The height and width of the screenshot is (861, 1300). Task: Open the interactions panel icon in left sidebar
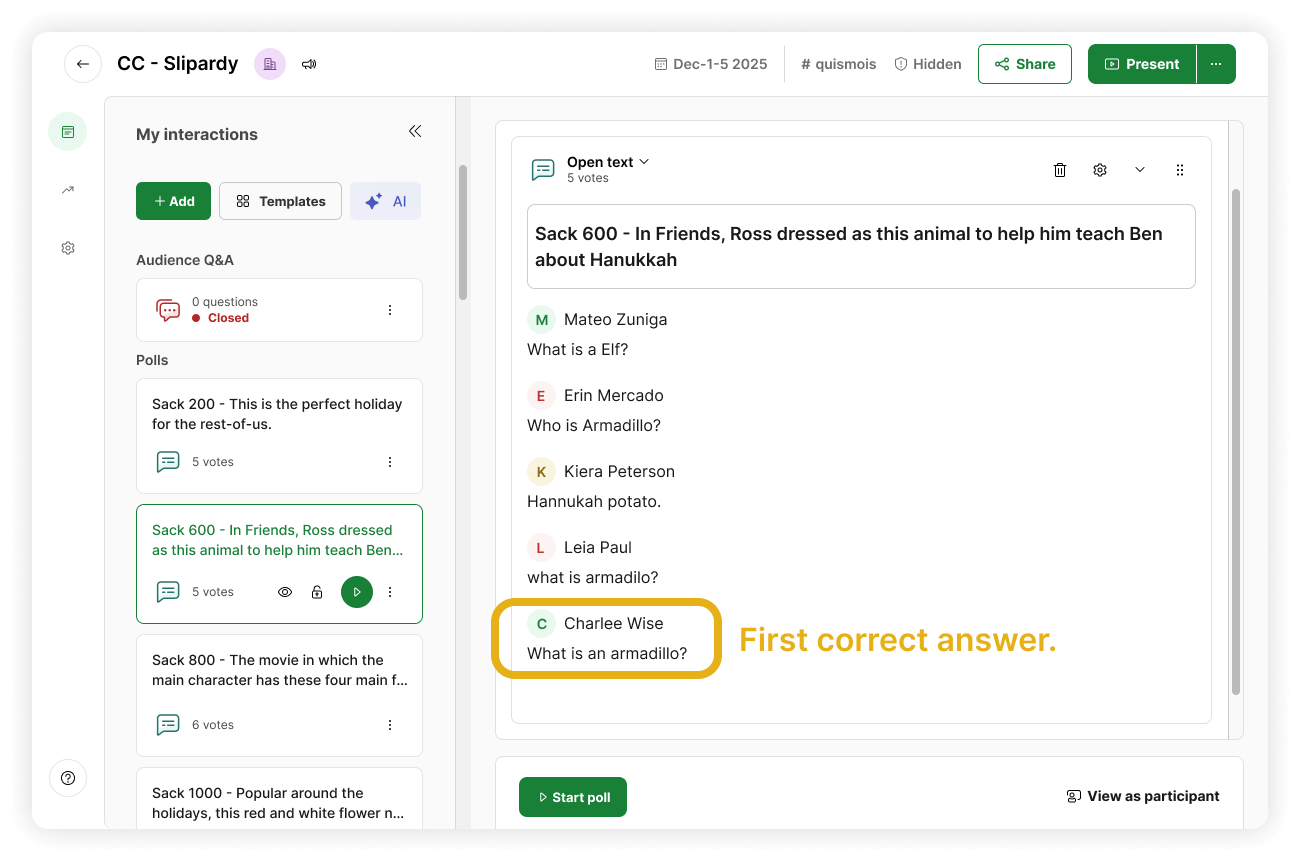coord(67,131)
